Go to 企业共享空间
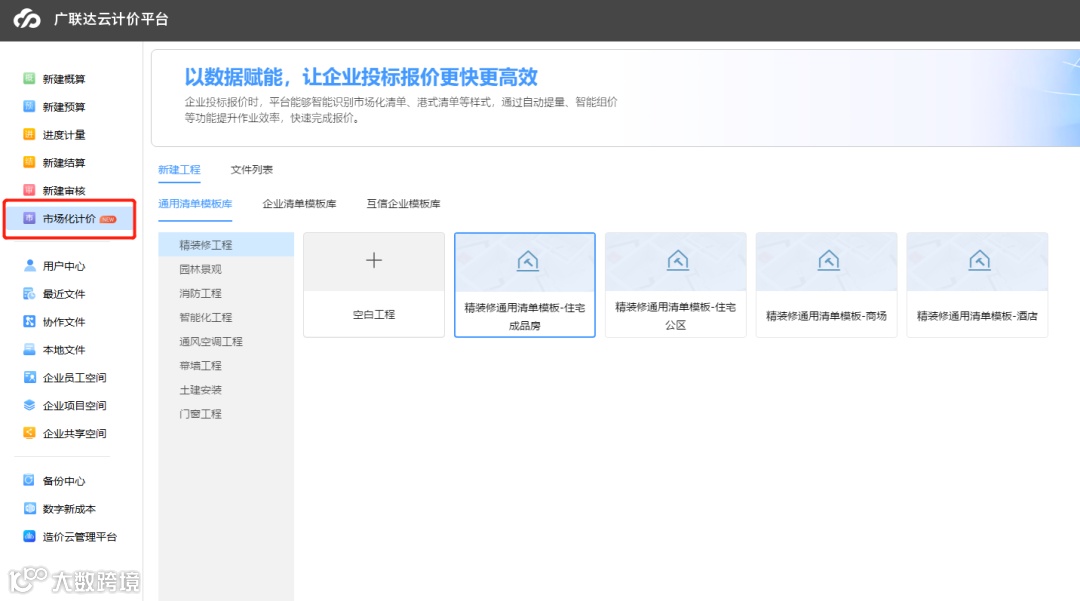 click(74, 433)
